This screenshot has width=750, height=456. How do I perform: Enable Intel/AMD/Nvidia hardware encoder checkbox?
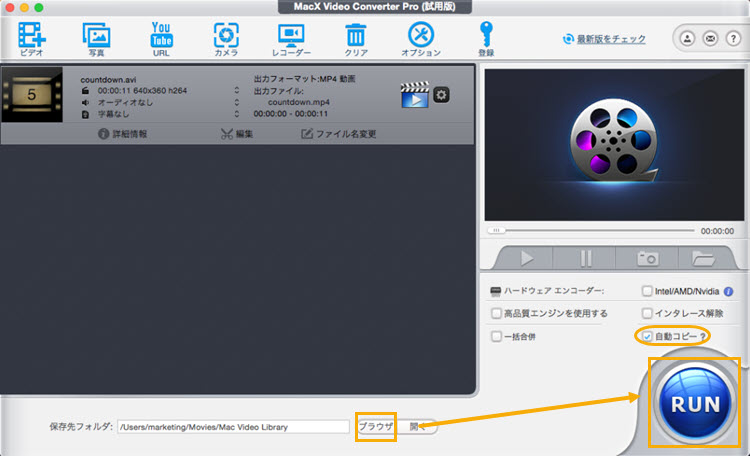coord(647,291)
